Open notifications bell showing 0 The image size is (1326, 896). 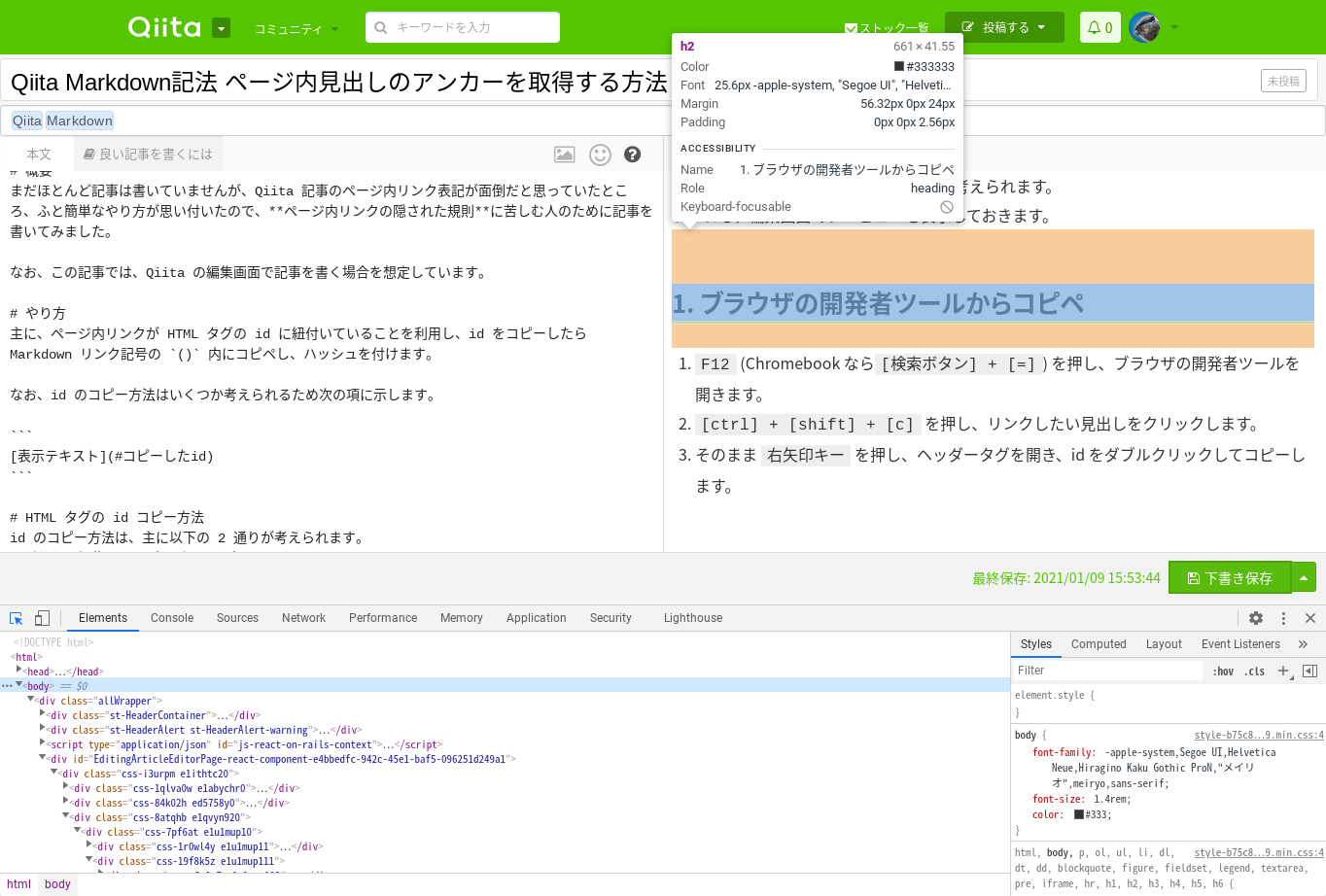[1100, 27]
